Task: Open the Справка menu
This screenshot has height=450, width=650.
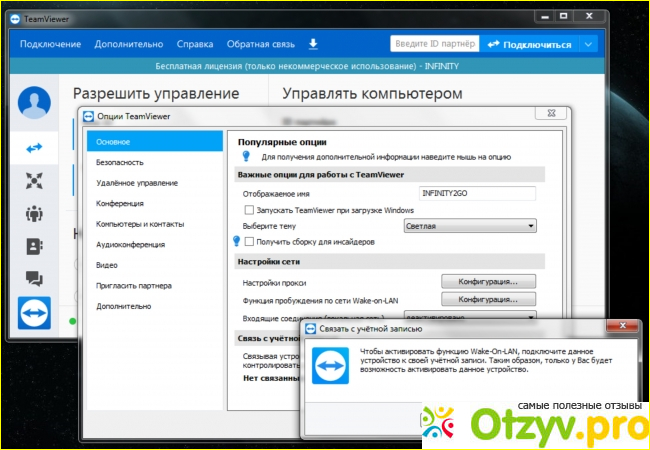Action: click(194, 44)
